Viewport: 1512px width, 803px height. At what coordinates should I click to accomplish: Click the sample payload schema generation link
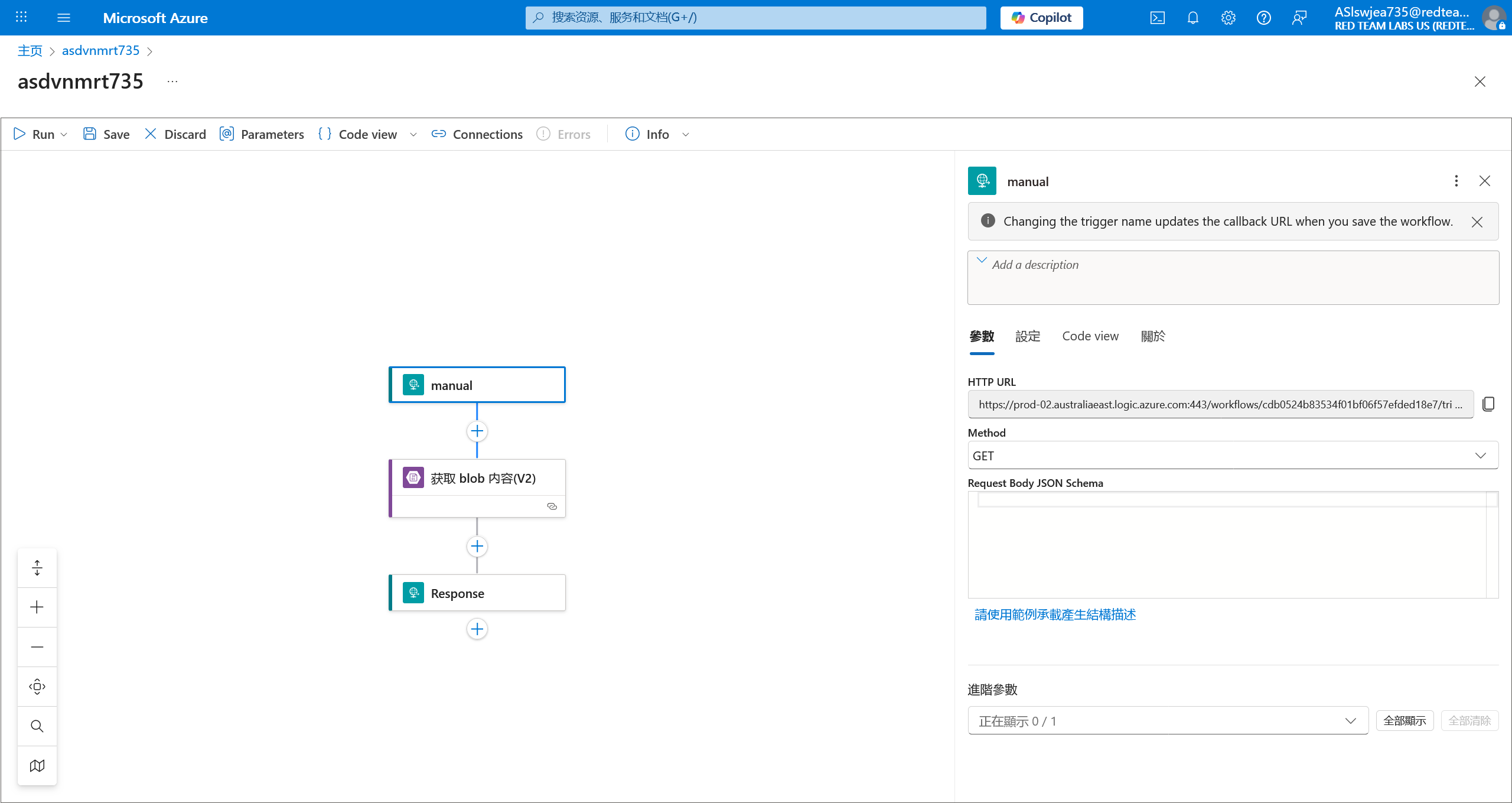pos(1055,615)
